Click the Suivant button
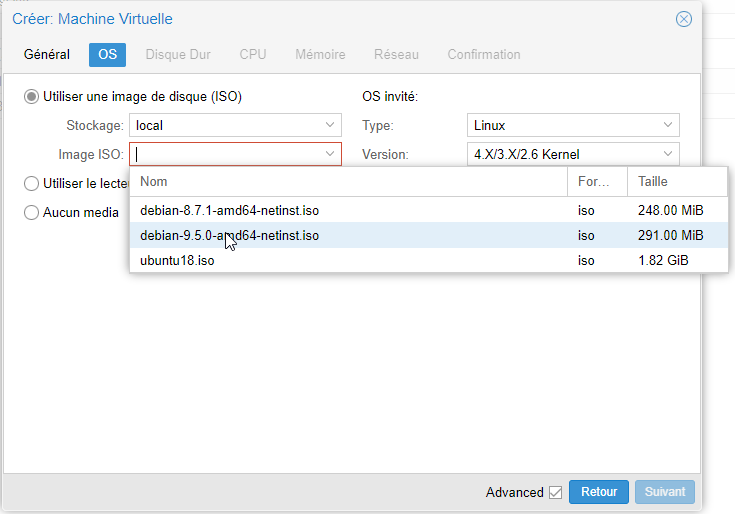This screenshot has width=735, height=514. coord(665,492)
